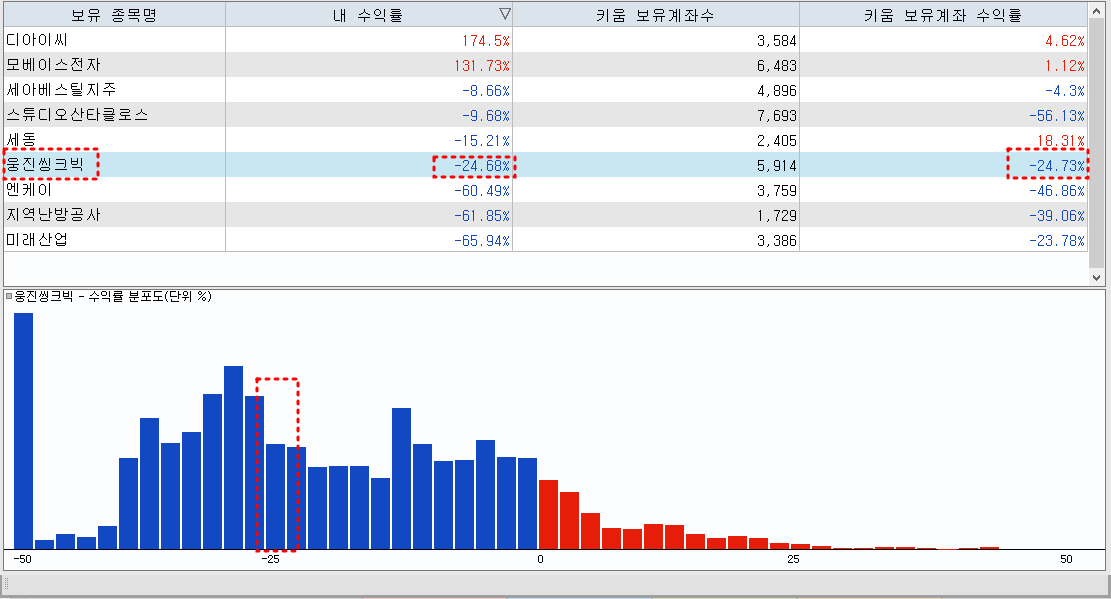This screenshot has width=1111, height=599.
Task: Select the 세아베스틸지주 stock row
Action: [546, 90]
